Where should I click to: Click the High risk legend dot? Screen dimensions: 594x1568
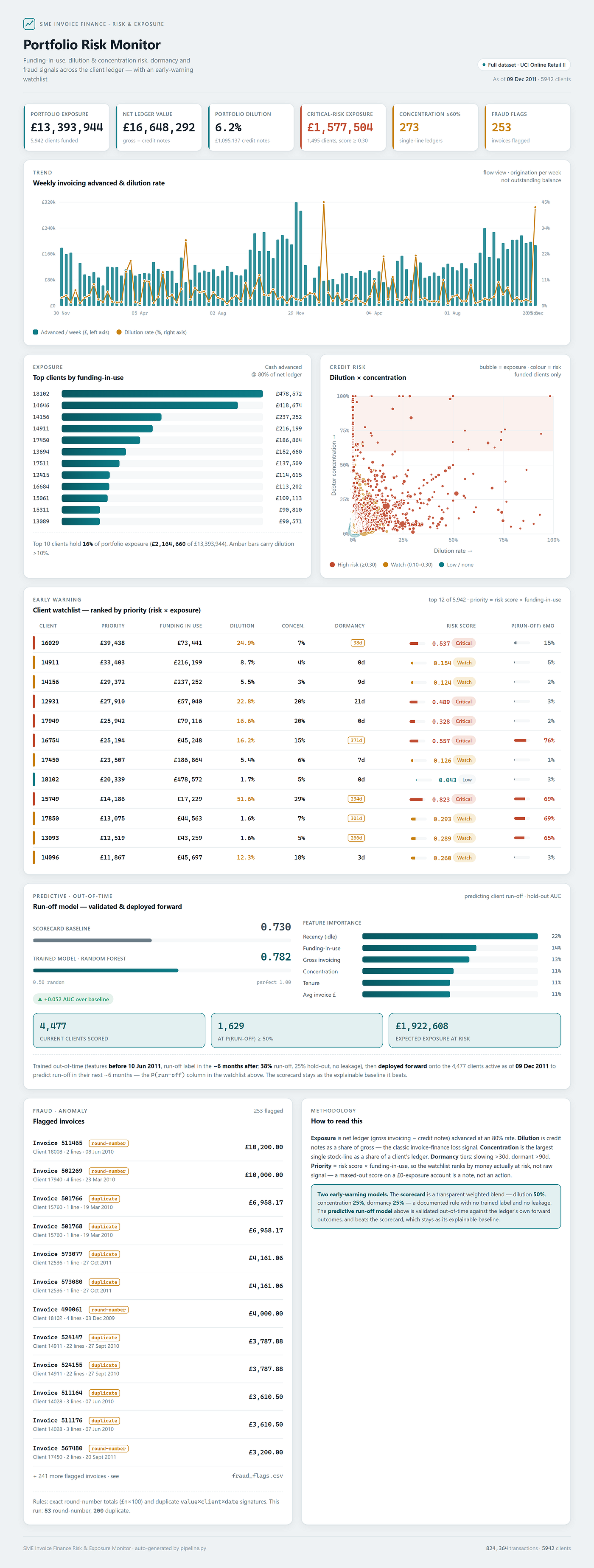click(x=332, y=565)
